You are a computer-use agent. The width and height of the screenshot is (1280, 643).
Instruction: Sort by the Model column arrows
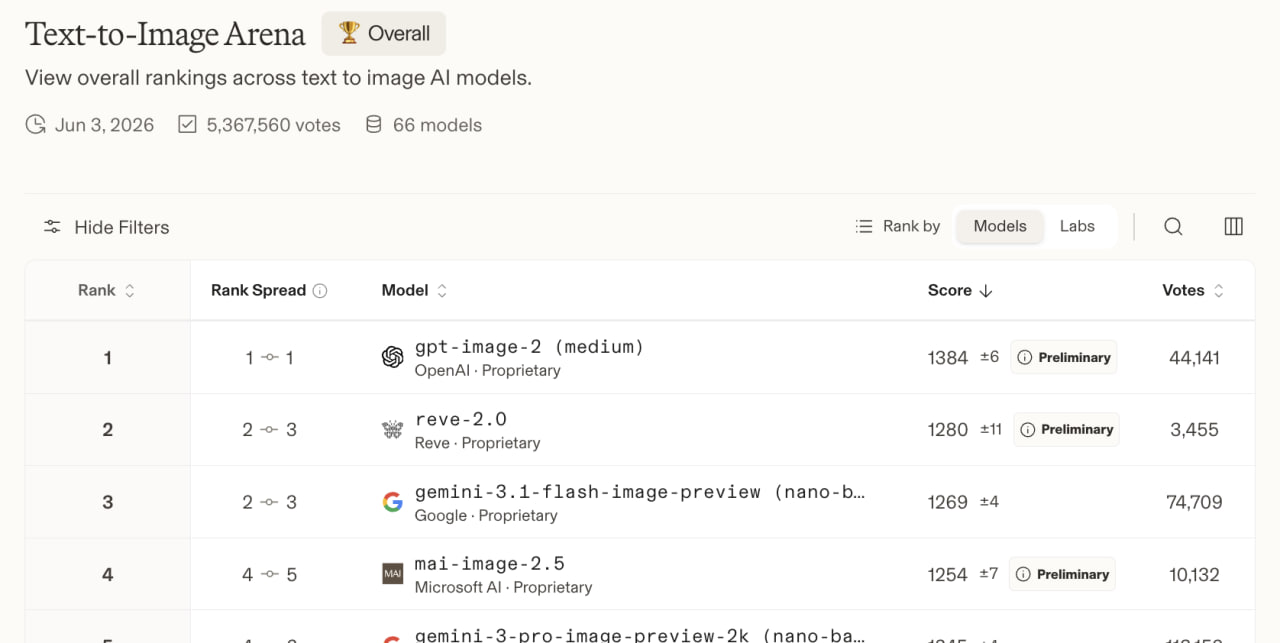click(442, 291)
